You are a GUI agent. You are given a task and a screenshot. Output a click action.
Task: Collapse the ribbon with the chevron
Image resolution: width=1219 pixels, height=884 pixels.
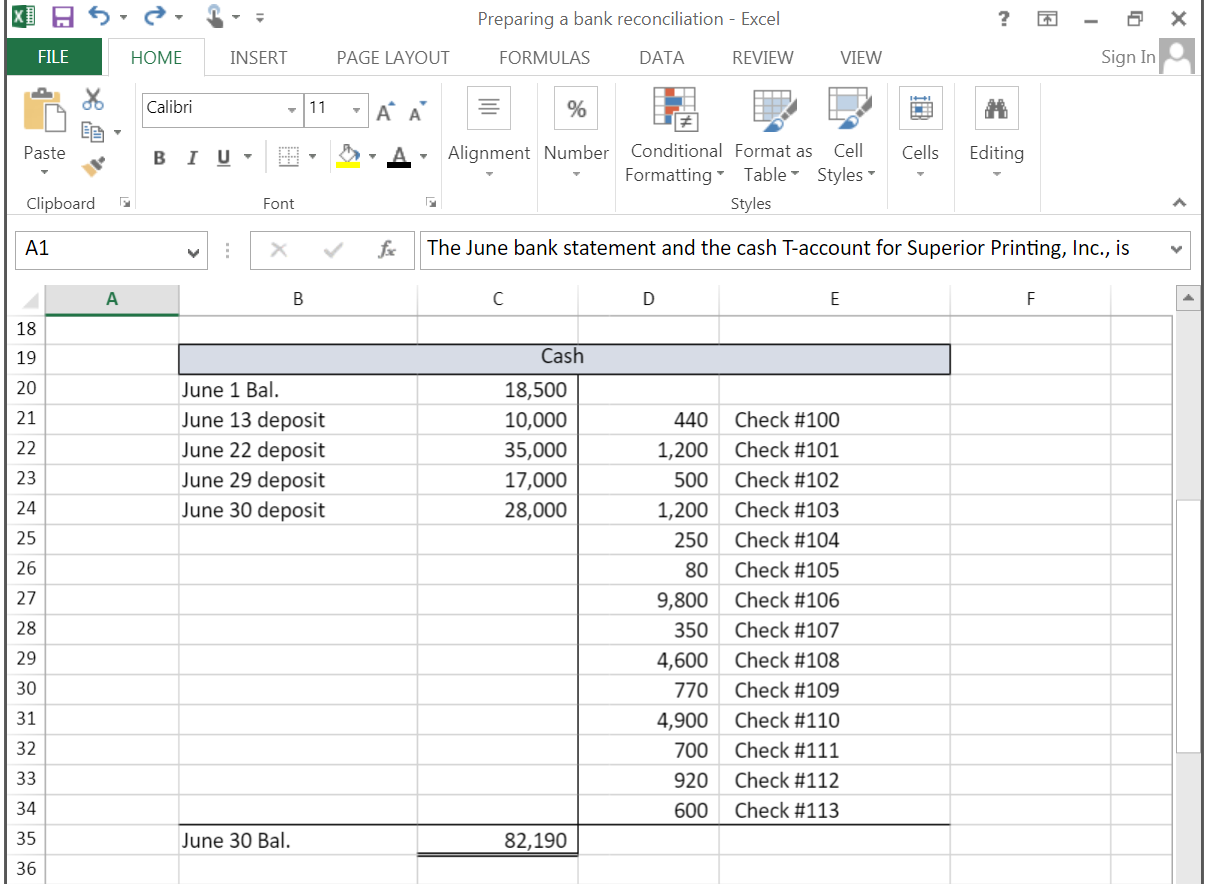1178,202
